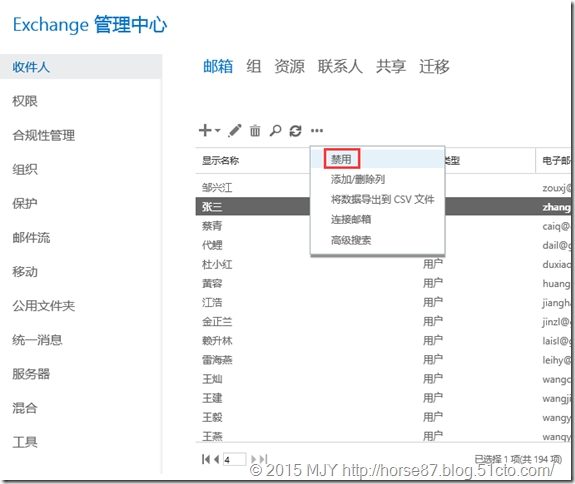Open the dropdown arrow next to plus

[x=217, y=131]
